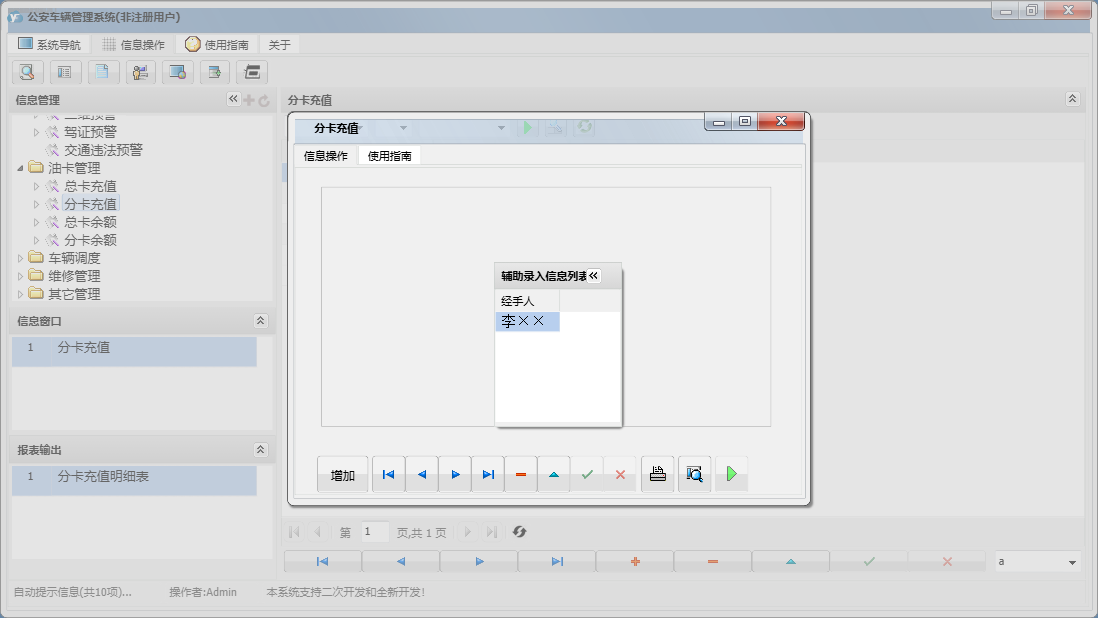This screenshot has width=1098, height=618.
Task: Click the monitor-with-globe toolbar icon
Action: 177,72
